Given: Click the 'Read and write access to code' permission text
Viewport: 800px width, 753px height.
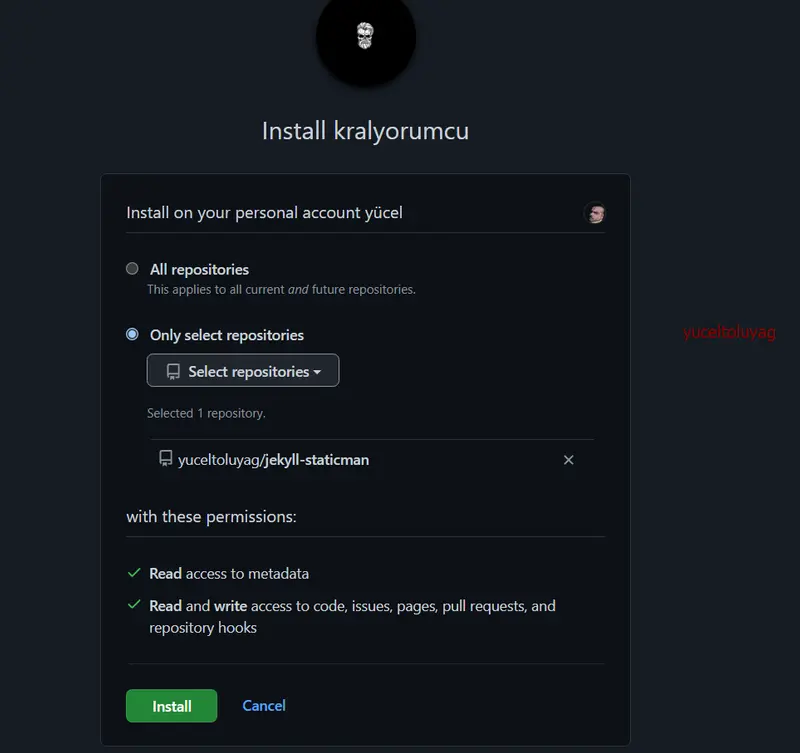Looking at the screenshot, I should point(353,616).
